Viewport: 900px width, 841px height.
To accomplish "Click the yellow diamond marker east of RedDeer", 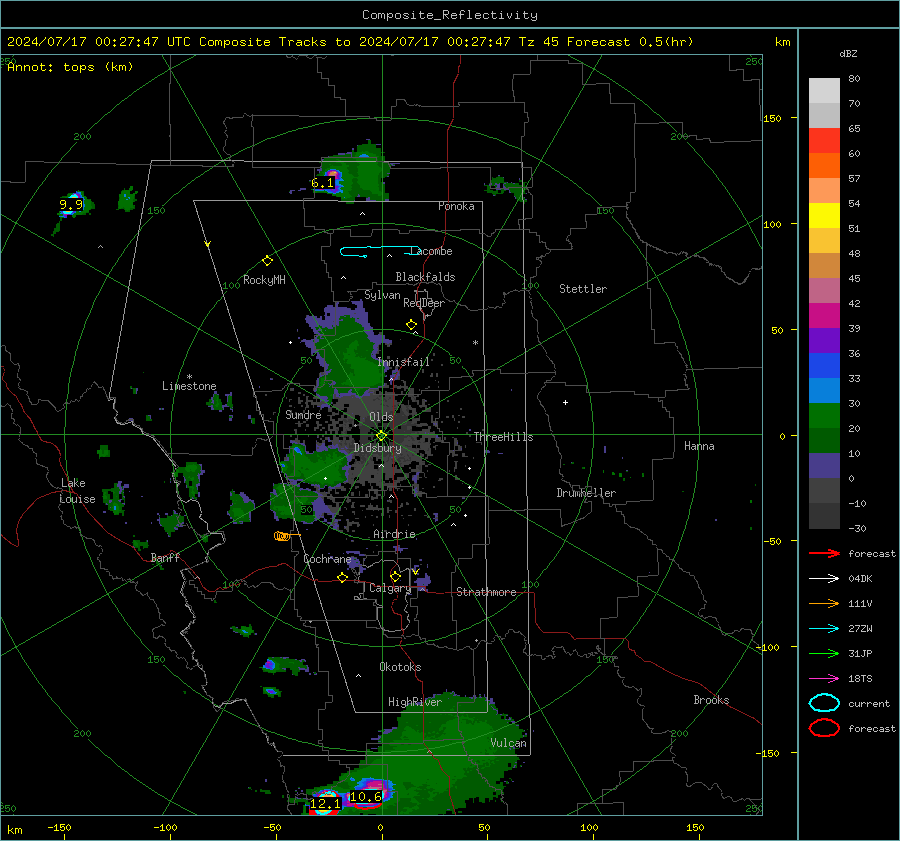I will coord(411,325).
